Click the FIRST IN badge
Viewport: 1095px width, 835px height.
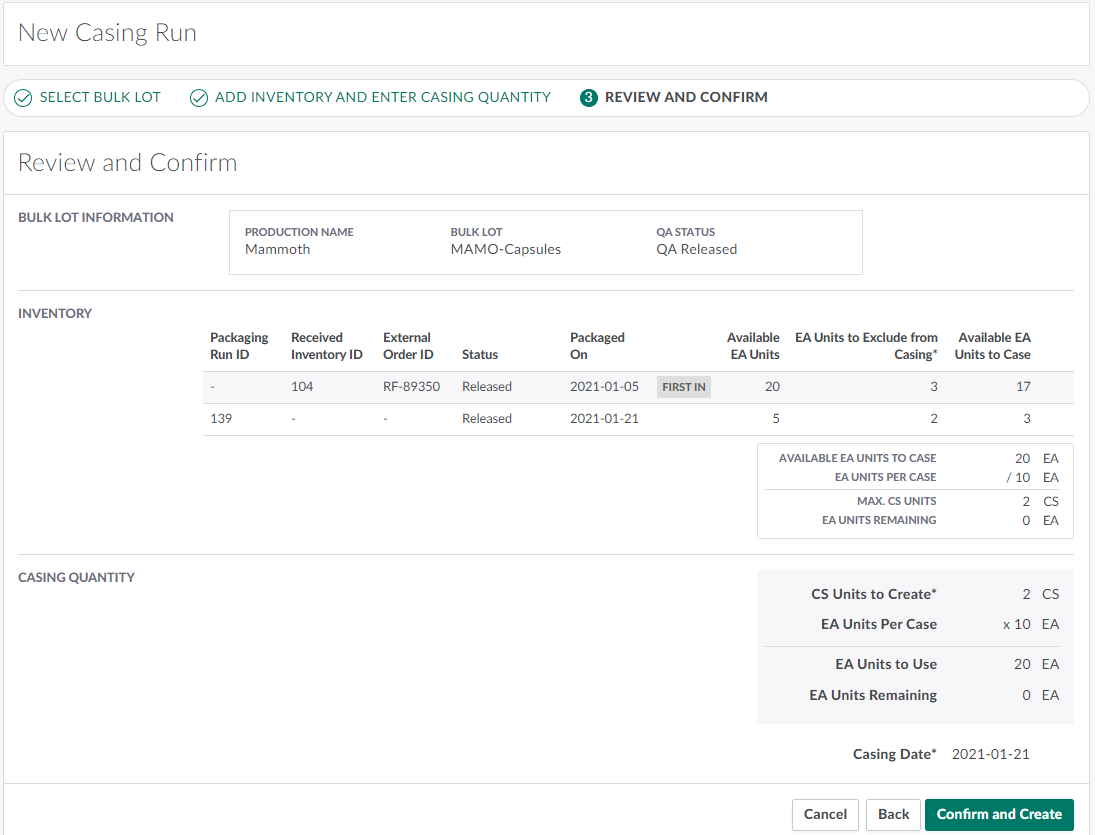point(684,387)
